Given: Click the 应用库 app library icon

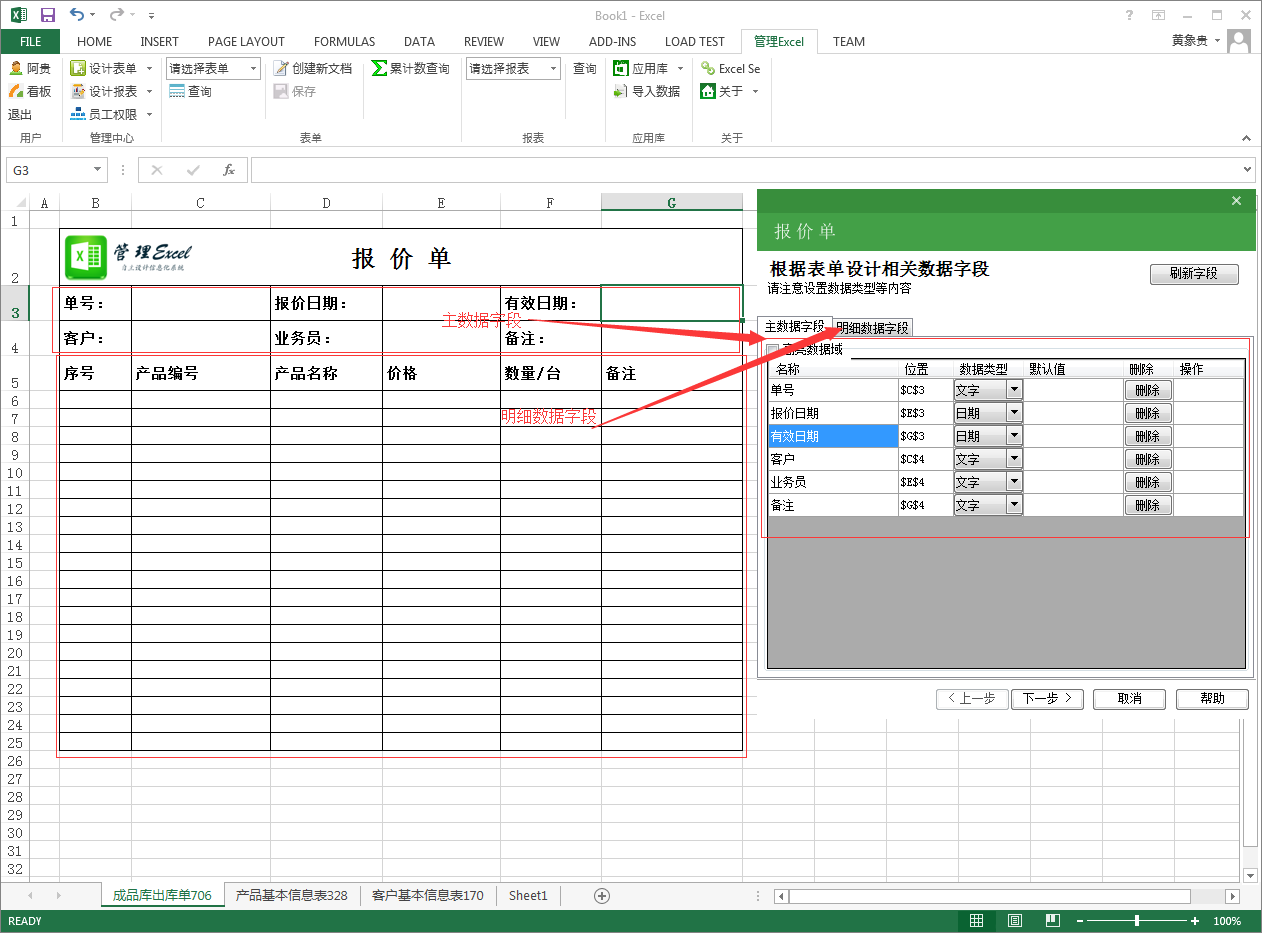Looking at the screenshot, I should pyautogui.click(x=620, y=68).
